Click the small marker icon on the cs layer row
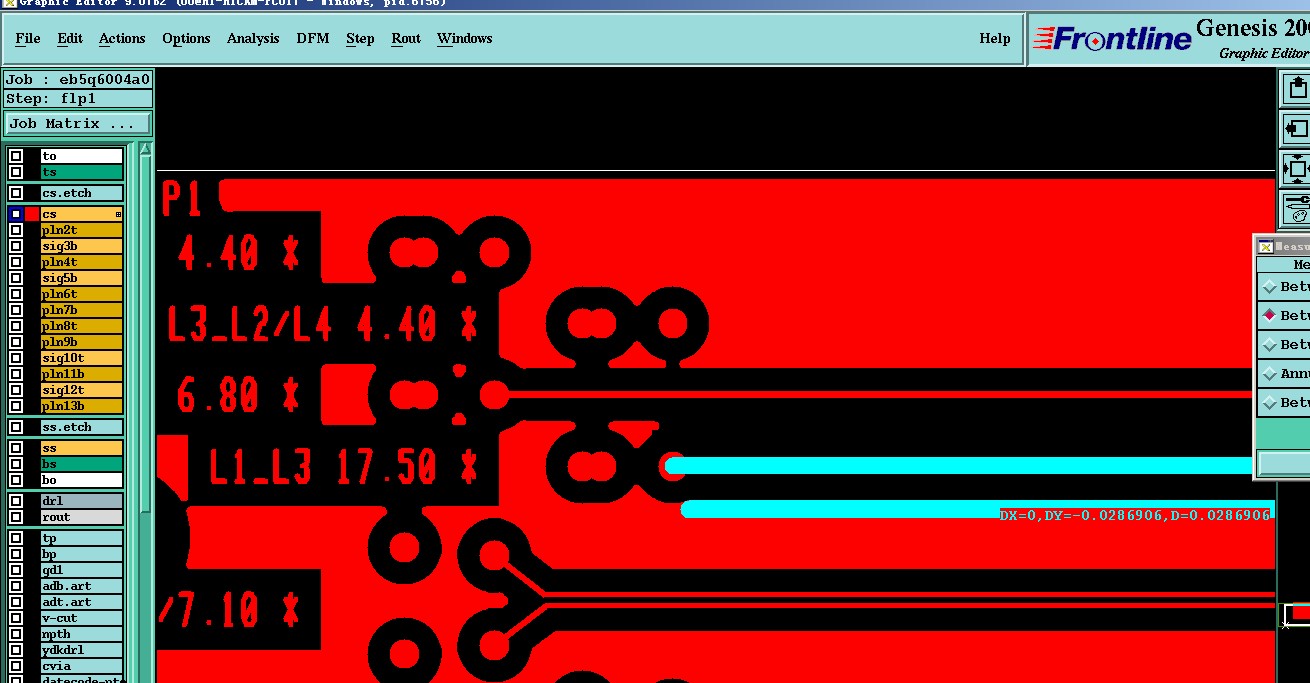This screenshot has width=1310, height=683. tap(118, 214)
